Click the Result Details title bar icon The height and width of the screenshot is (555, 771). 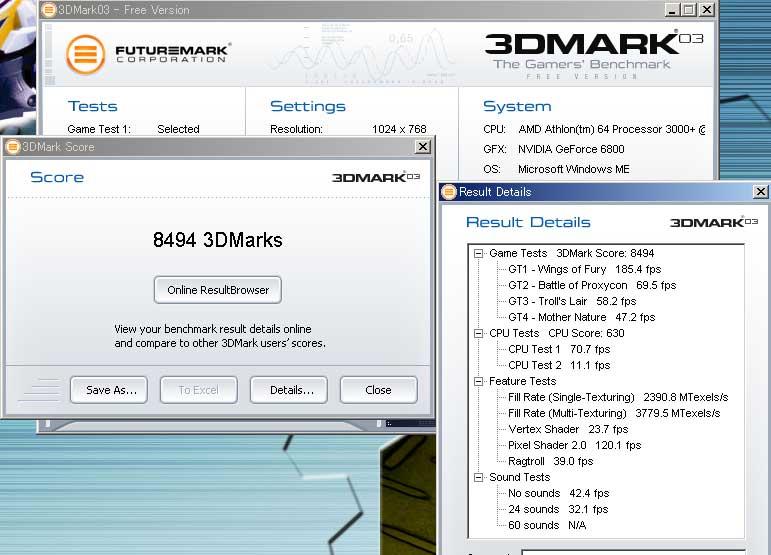tap(448, 192)
